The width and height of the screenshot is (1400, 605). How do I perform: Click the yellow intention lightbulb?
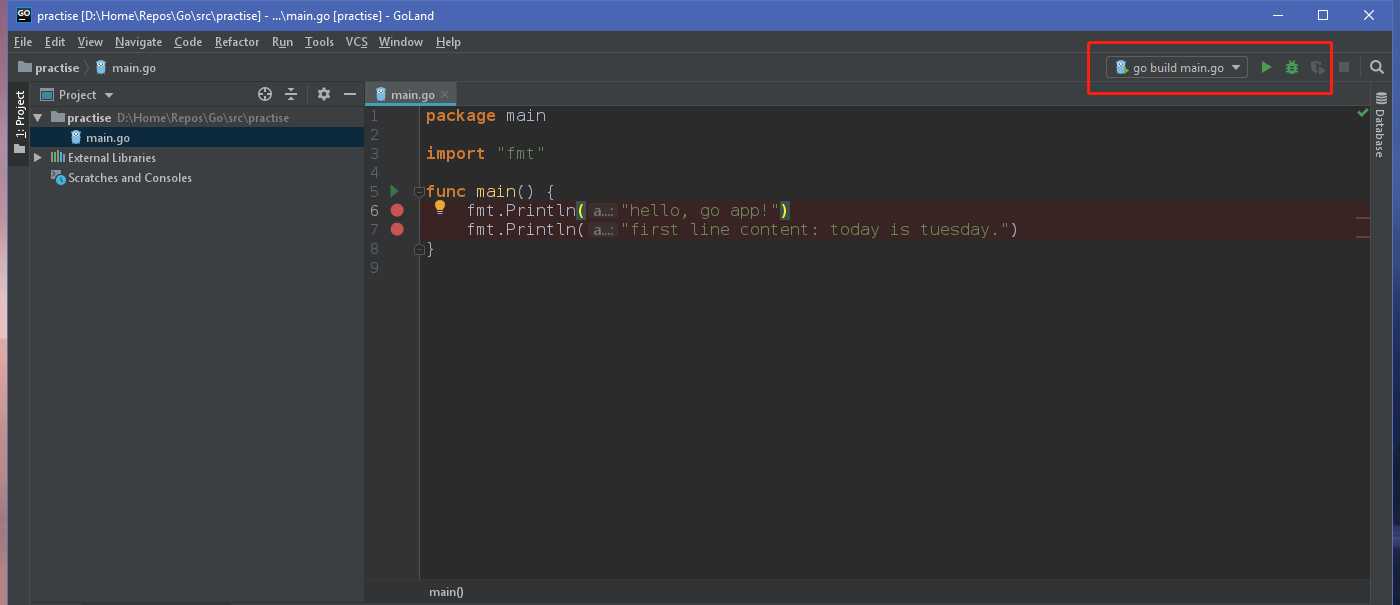439,208
